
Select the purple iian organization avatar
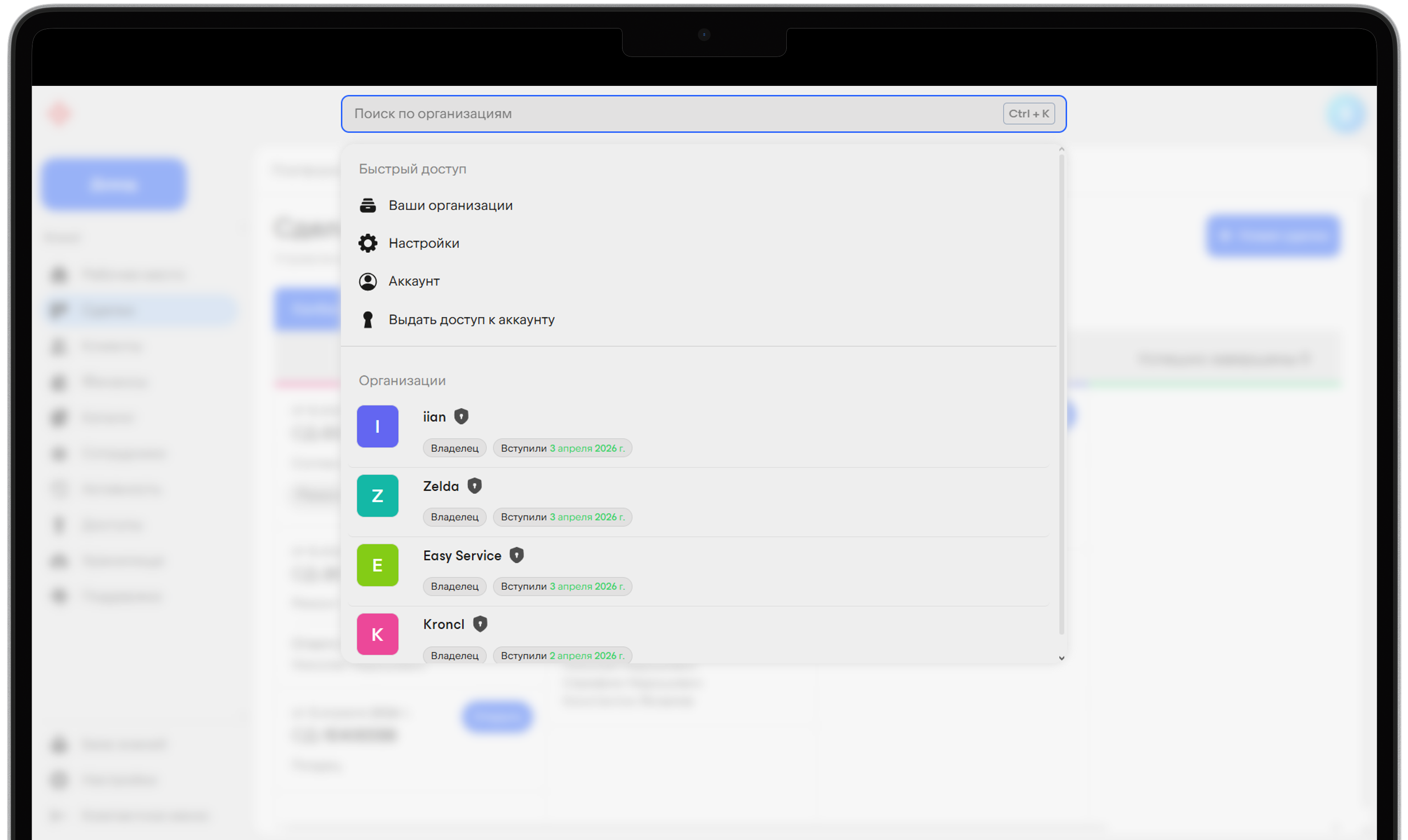pyautogui.click(x=378, y=426)
